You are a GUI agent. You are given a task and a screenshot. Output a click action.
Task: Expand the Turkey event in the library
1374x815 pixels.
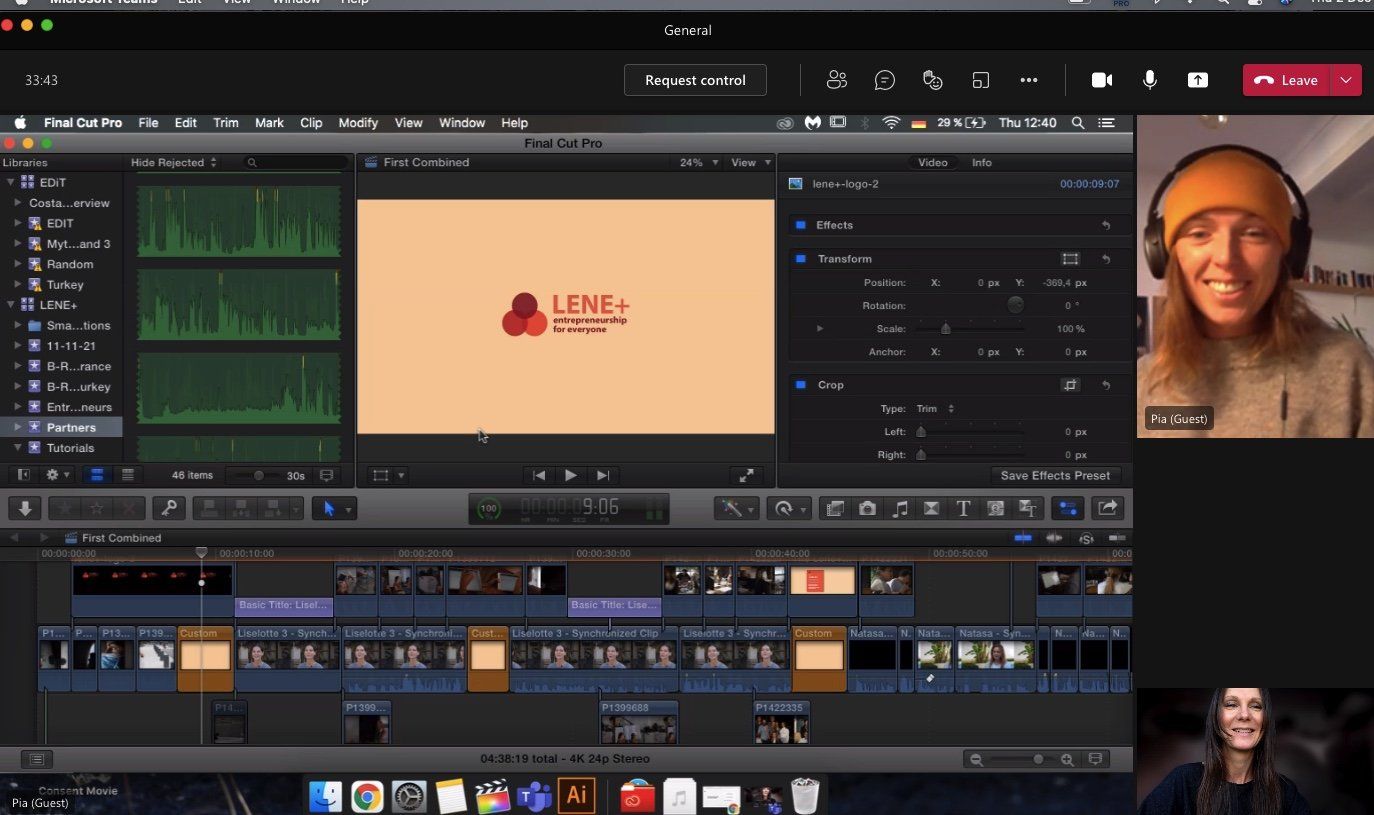(17, 284)
